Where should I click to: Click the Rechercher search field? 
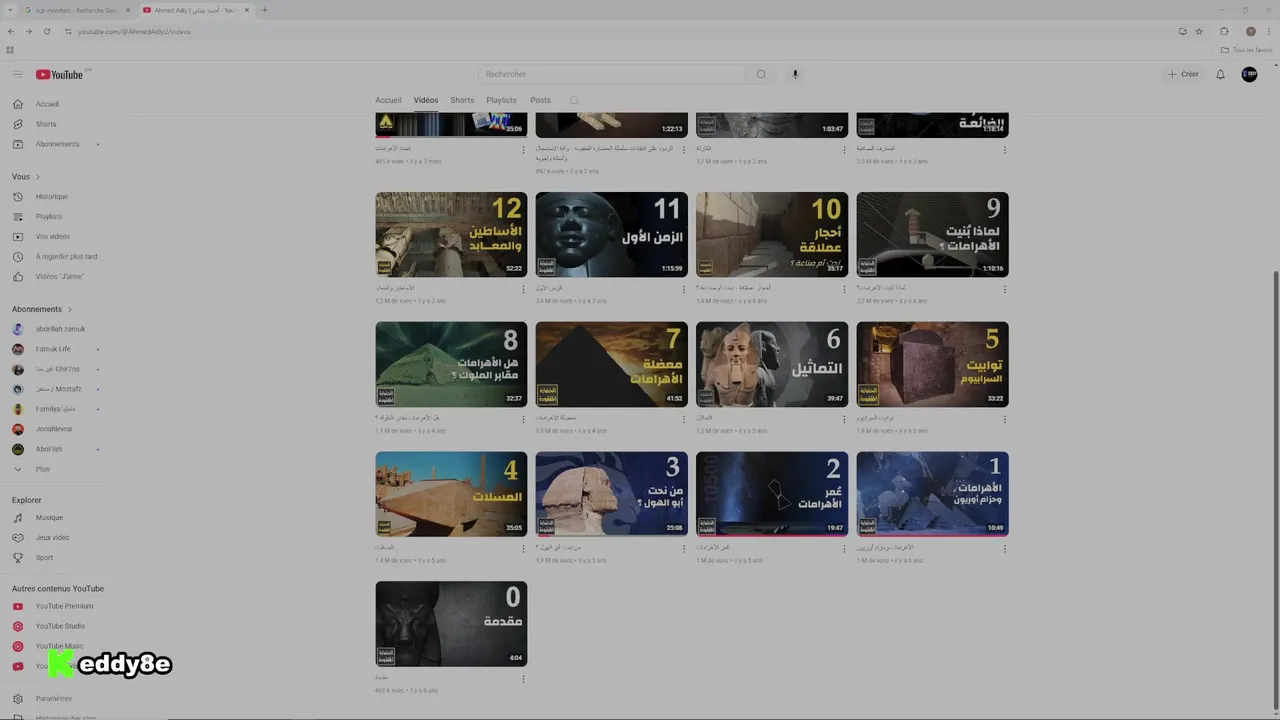click(x=612, y=74)
